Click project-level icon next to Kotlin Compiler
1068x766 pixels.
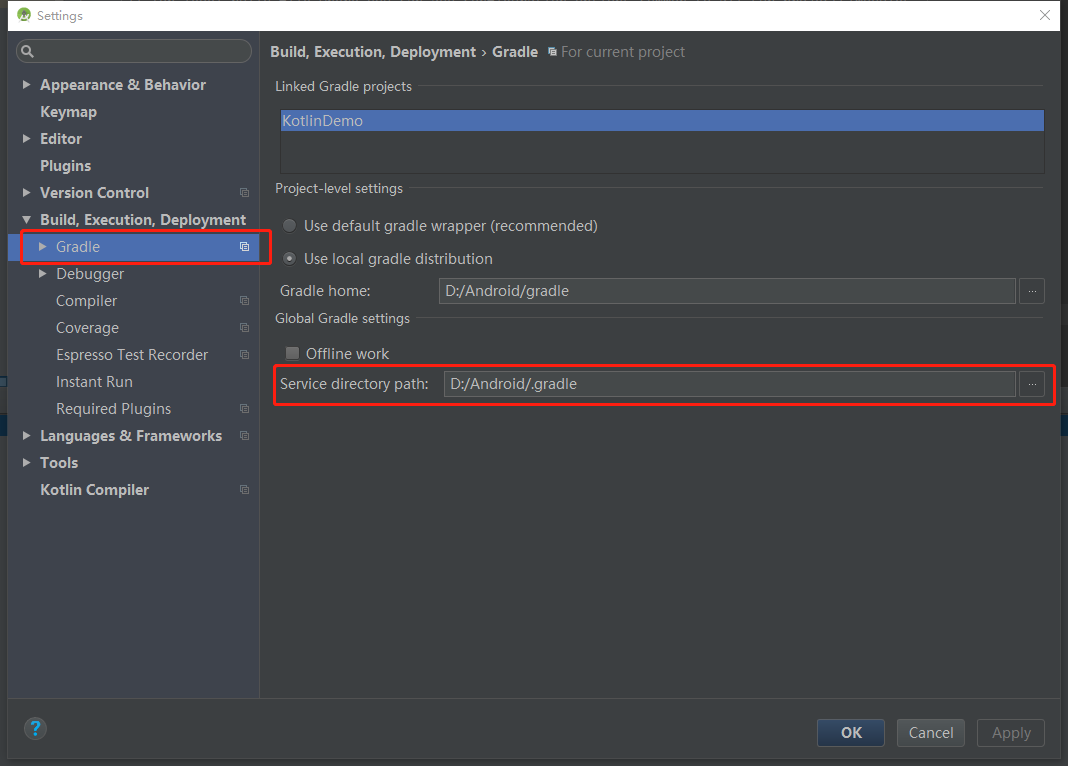coord(245,490)
